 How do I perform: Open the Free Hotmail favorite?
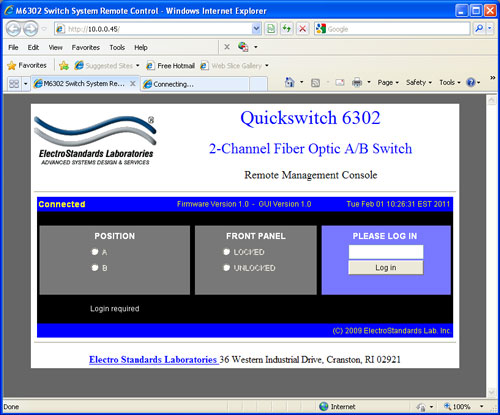coord(170,66)
